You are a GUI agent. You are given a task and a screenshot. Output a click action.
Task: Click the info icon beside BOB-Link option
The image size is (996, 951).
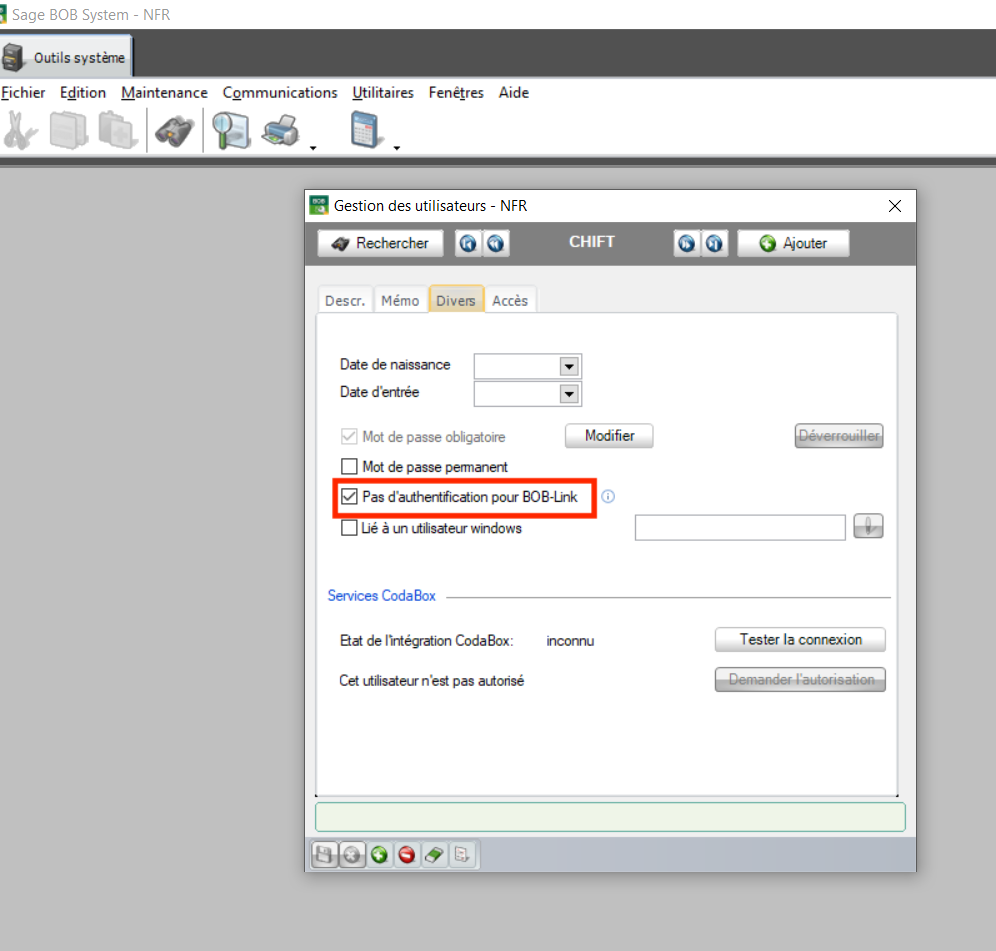(x=608, y=496)
